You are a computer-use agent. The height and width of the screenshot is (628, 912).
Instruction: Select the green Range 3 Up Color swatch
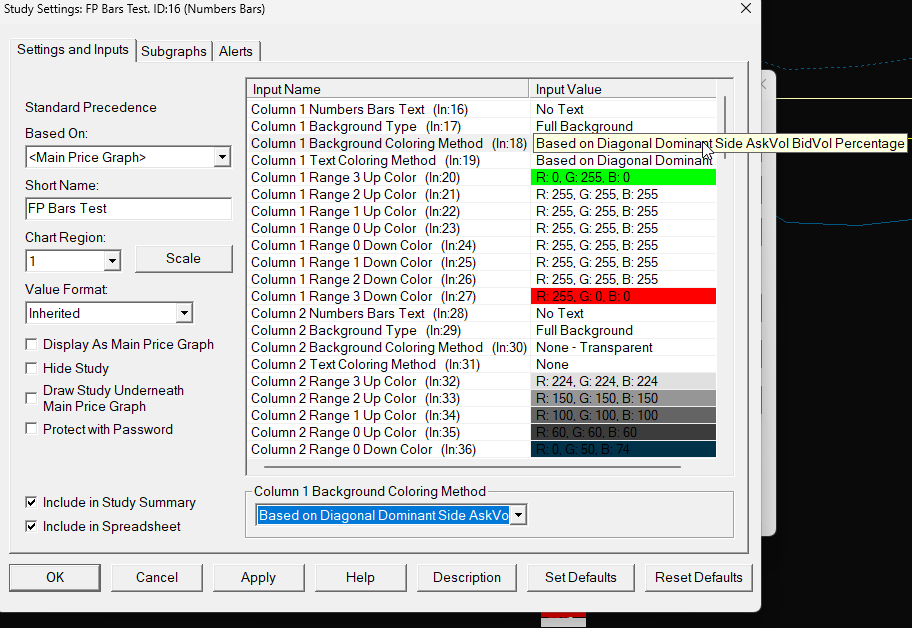pyautogui.click(x=623, y=177)
